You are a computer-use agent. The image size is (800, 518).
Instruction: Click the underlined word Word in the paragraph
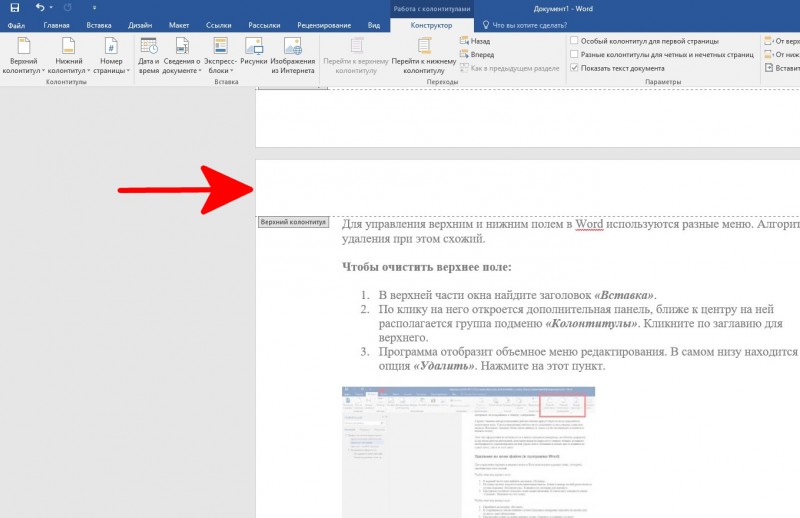(x=589, y=224)
